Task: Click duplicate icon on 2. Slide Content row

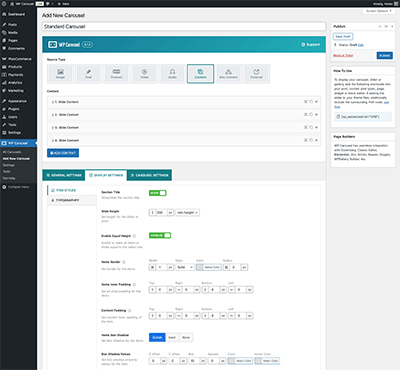Action: click(x=311, y=114)
